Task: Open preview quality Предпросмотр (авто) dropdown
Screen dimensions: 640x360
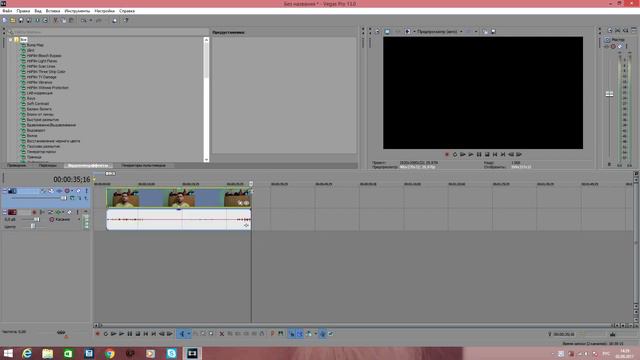Action: click(440, 31)
